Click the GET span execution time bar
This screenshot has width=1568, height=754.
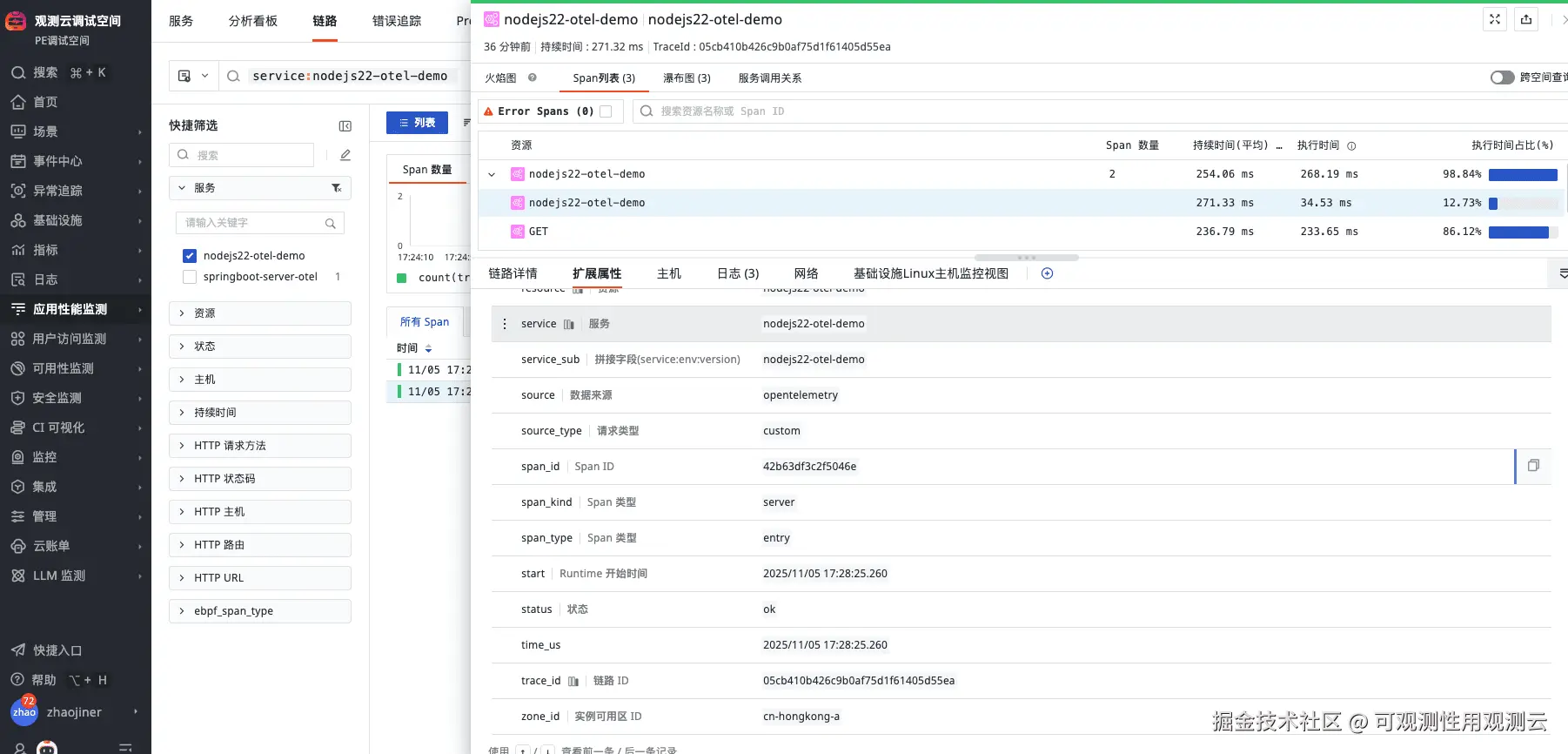click(1518, 232)
